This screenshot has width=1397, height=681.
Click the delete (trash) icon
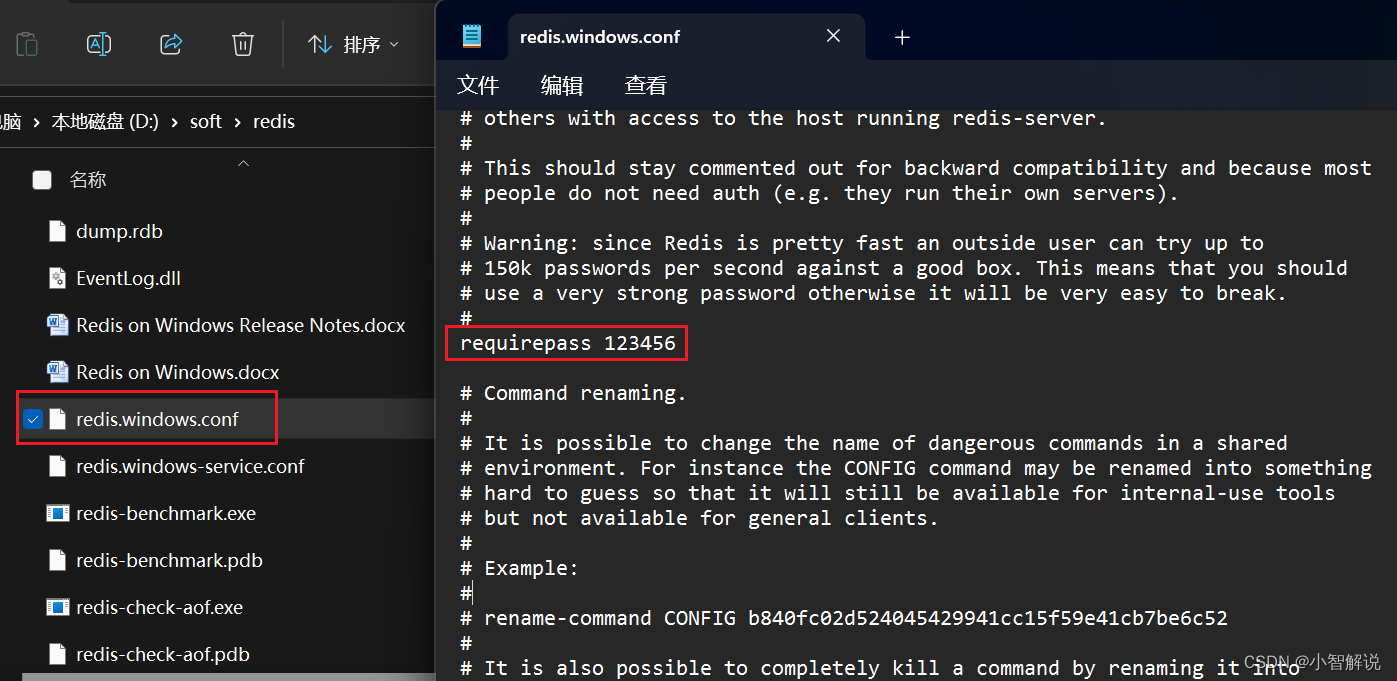click(242, 44)
